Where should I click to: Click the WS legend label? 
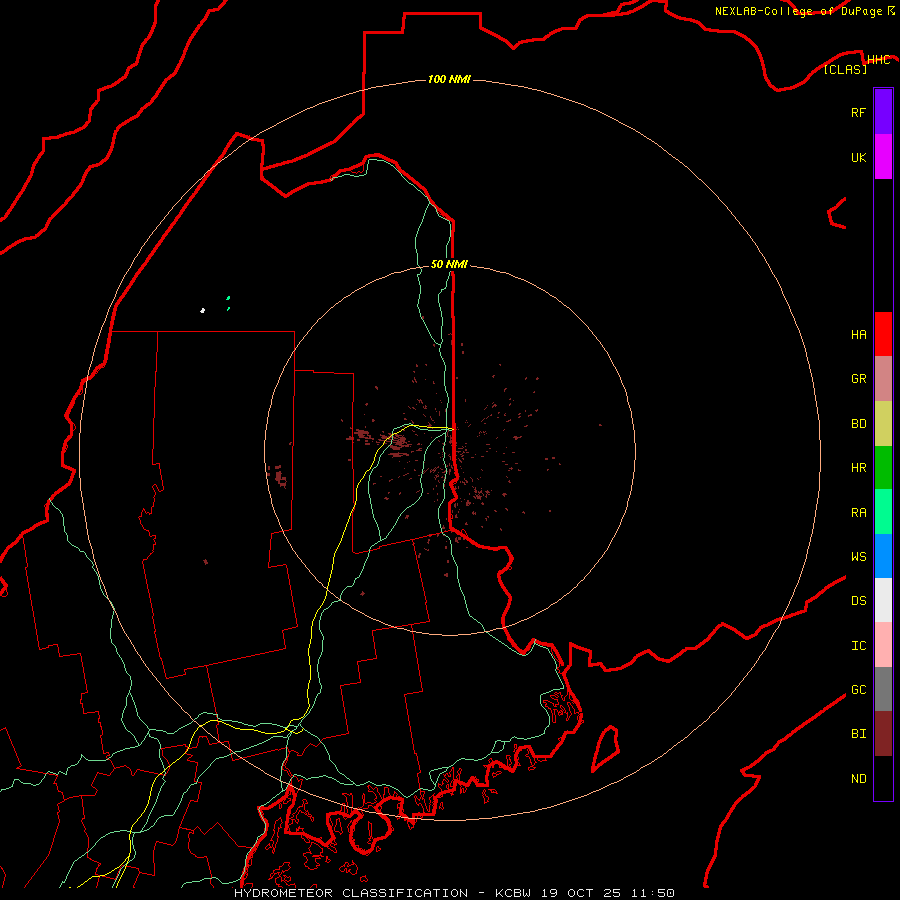pyautogui.click(x=858, y=556)
